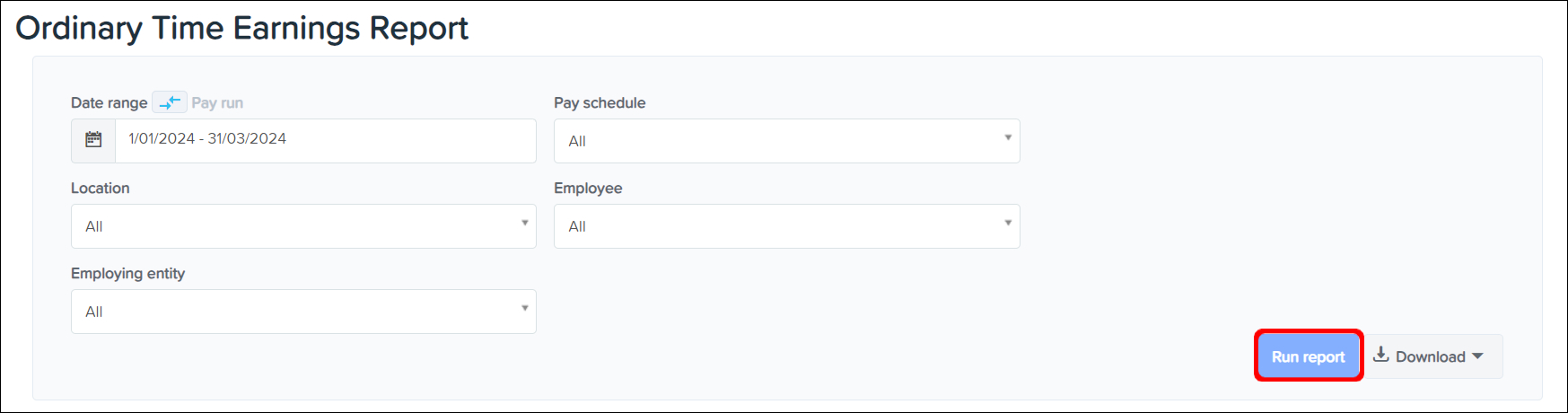Click the Employee dropdown arrow
The width and height of the screenshot is (1568, 413).
1008,224
